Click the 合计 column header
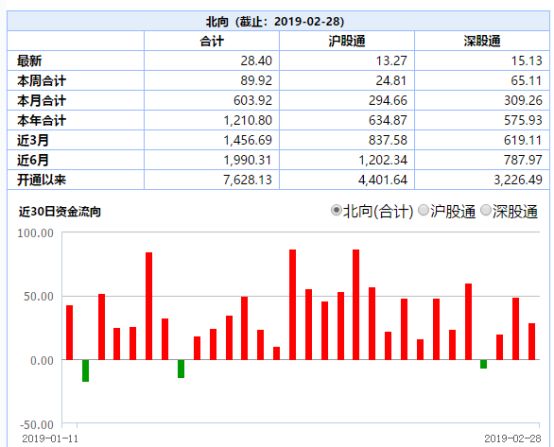This screenshot has height=447, width=554. pos(212,41)
